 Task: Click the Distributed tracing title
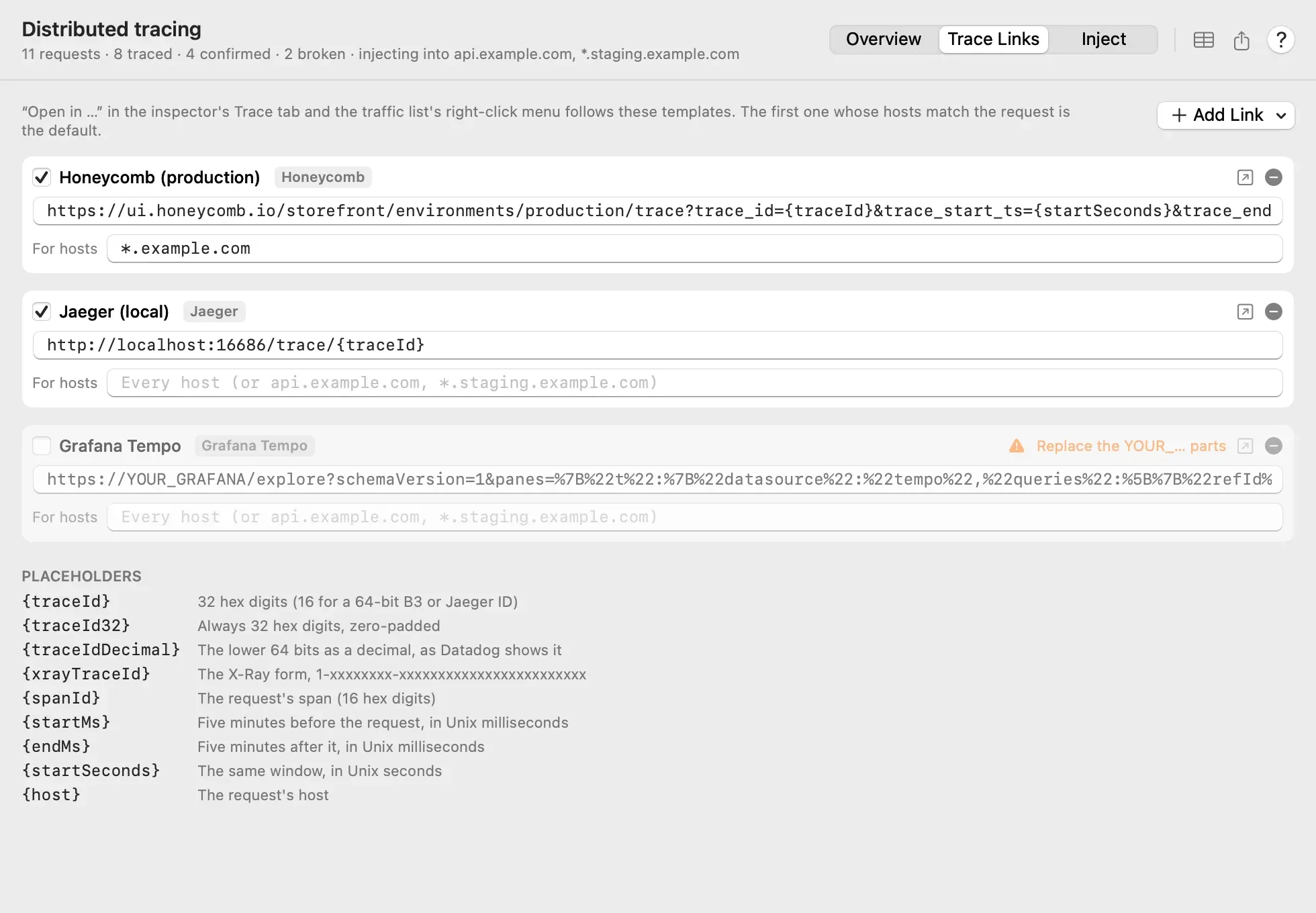point(111,29)
